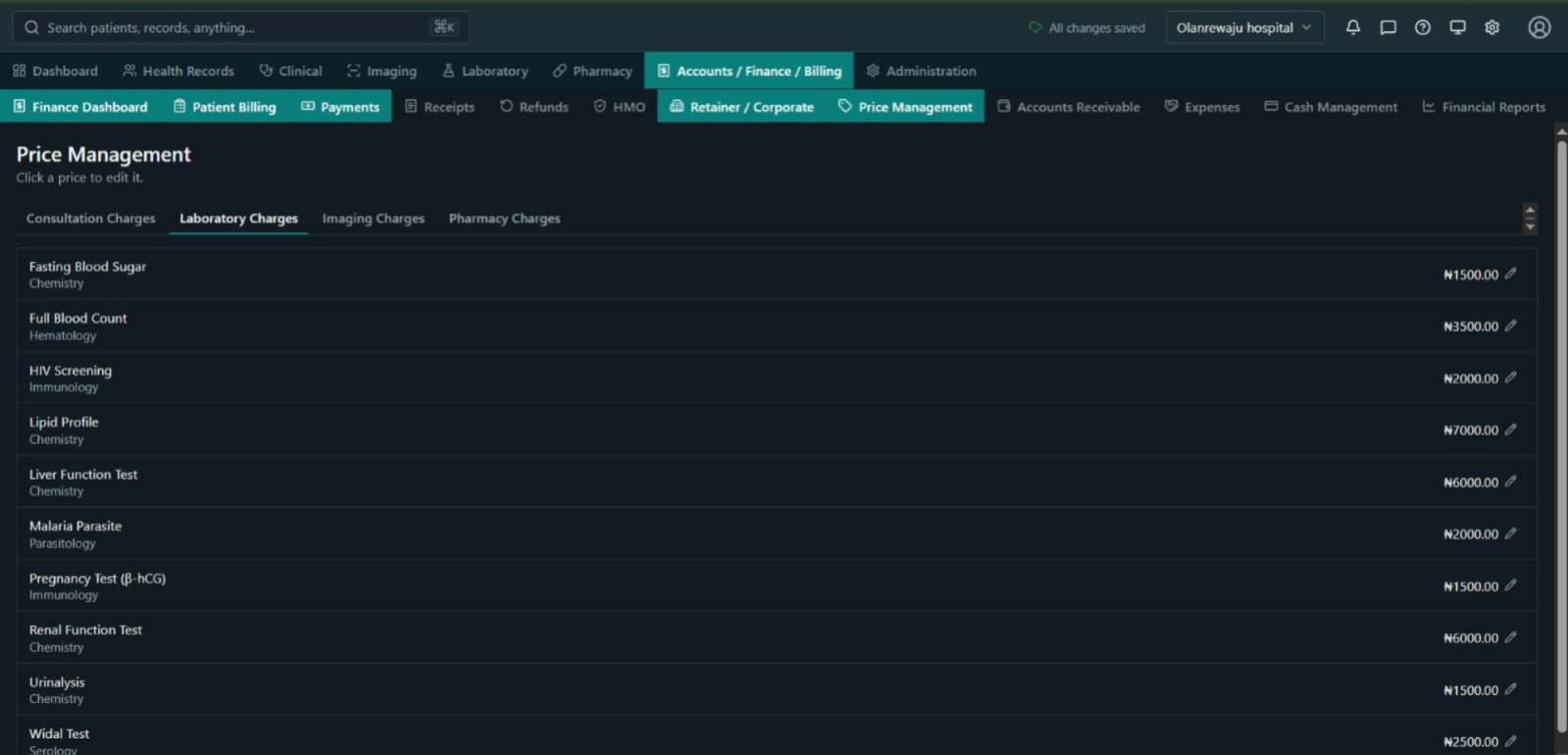Open Finance Dashboard sub-tab

(x=80, y=107)
